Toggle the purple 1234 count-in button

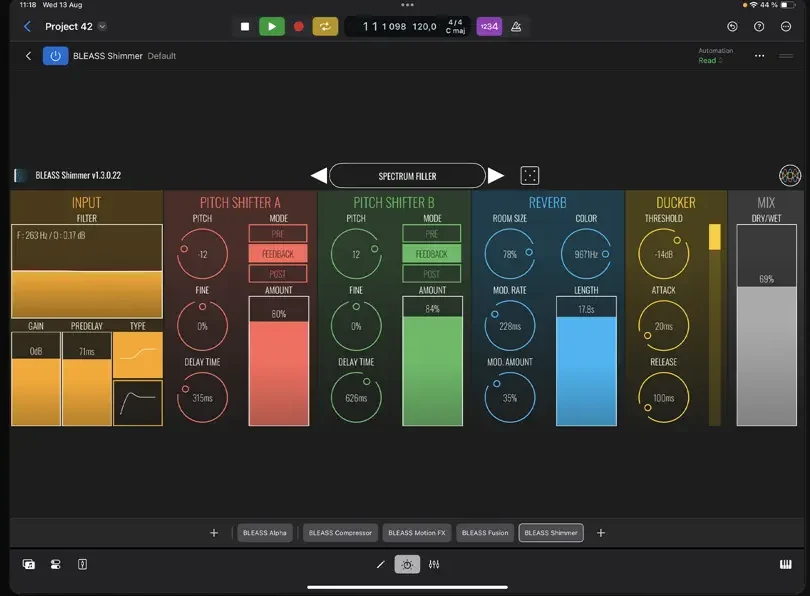click(x=489, y=26)
